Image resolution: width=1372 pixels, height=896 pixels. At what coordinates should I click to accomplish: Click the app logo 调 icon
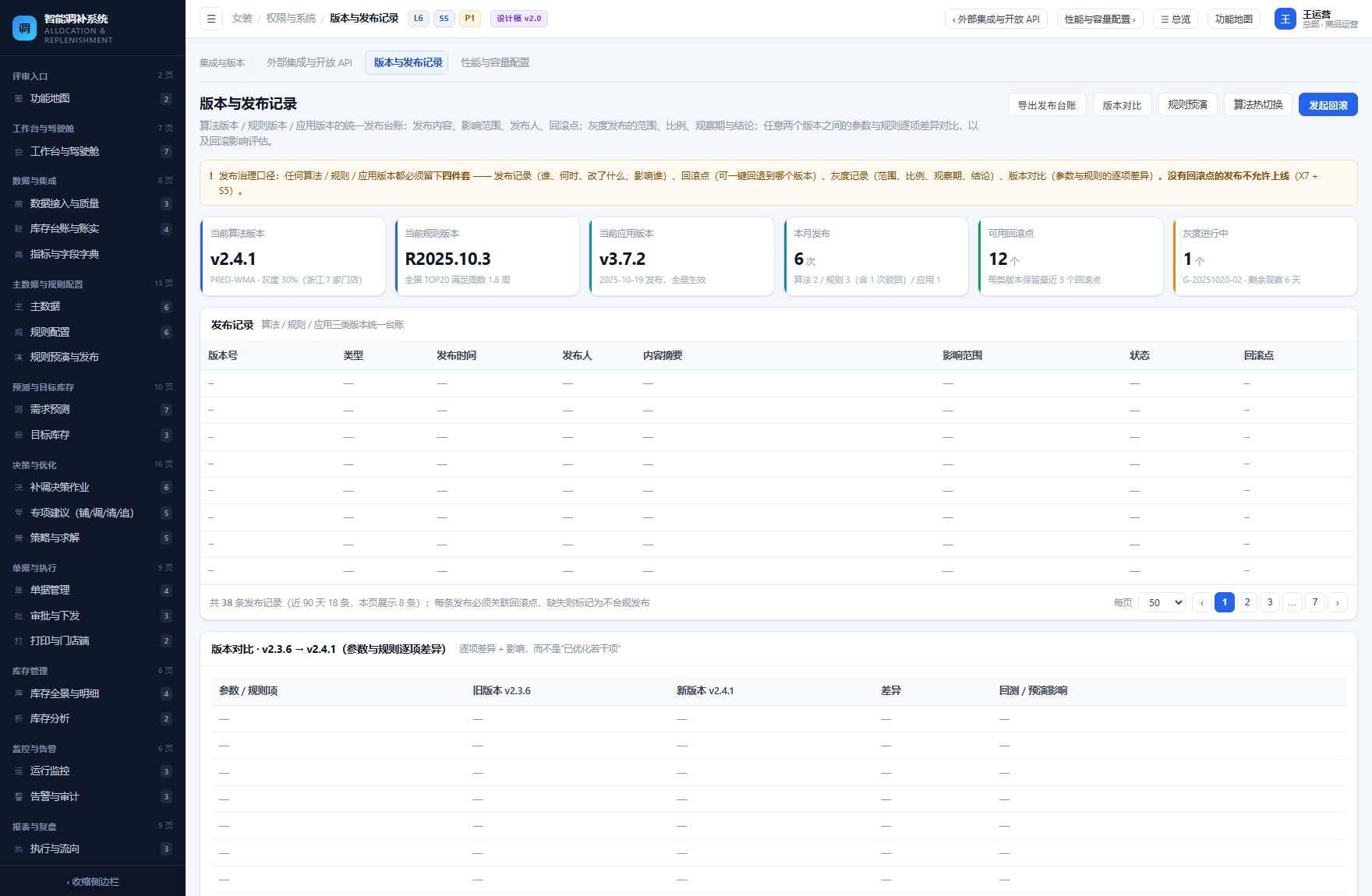pos(24,28)
